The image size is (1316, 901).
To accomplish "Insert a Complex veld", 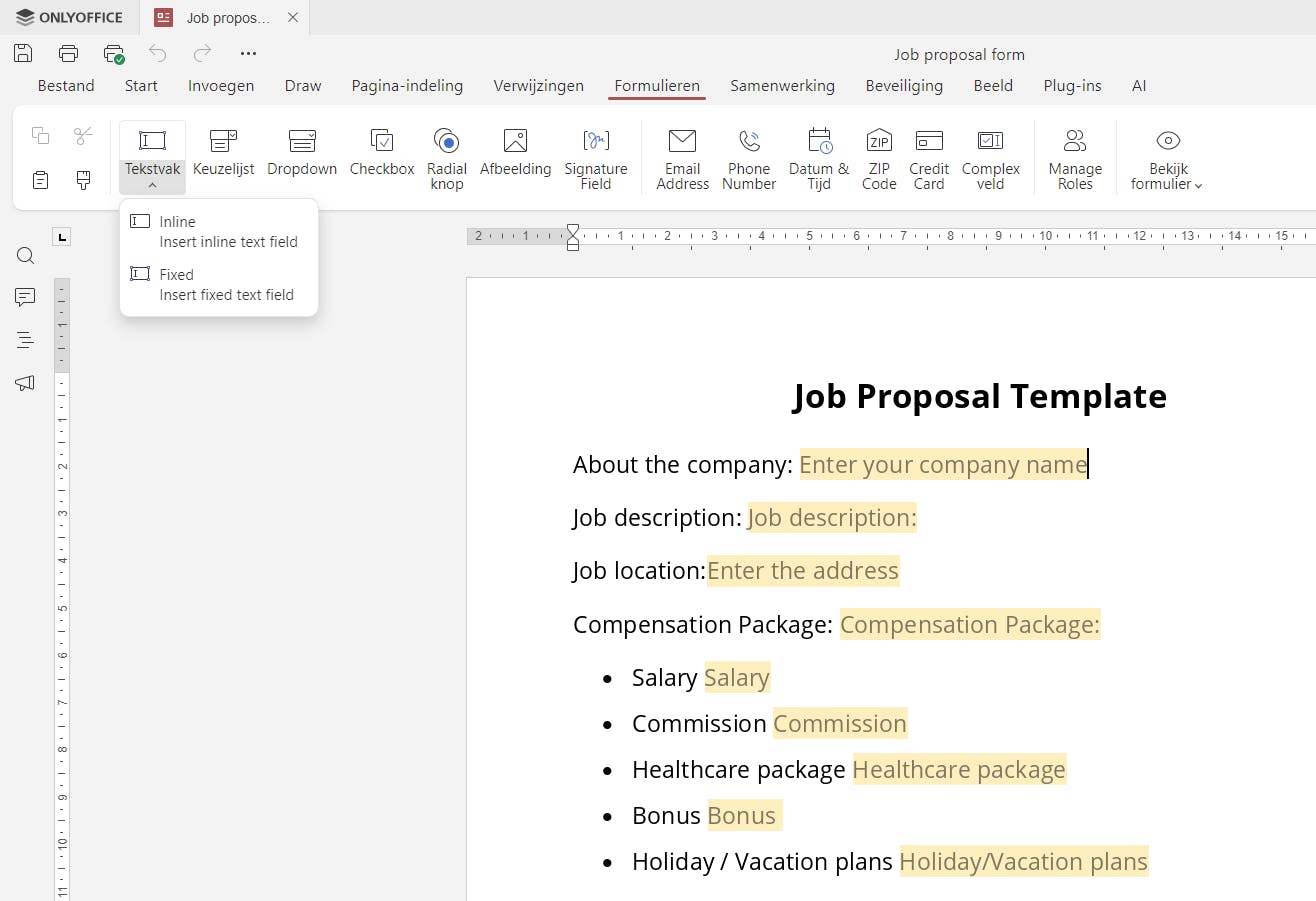I will 990,157.
